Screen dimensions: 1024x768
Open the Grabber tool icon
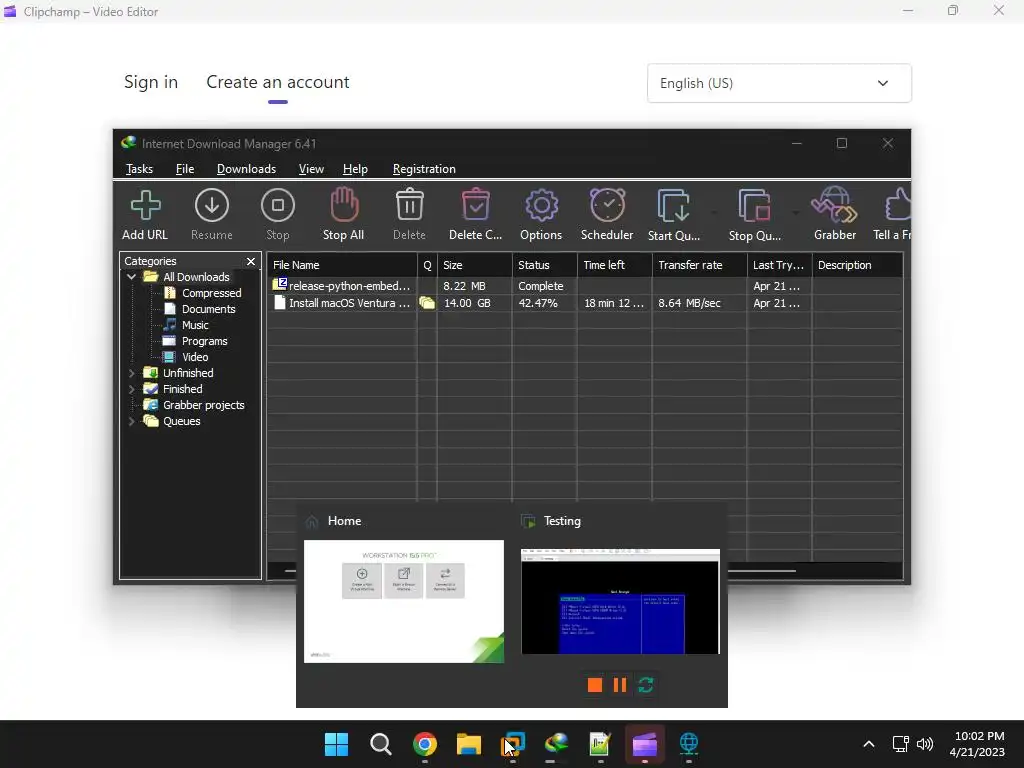[x=835, y=215]
